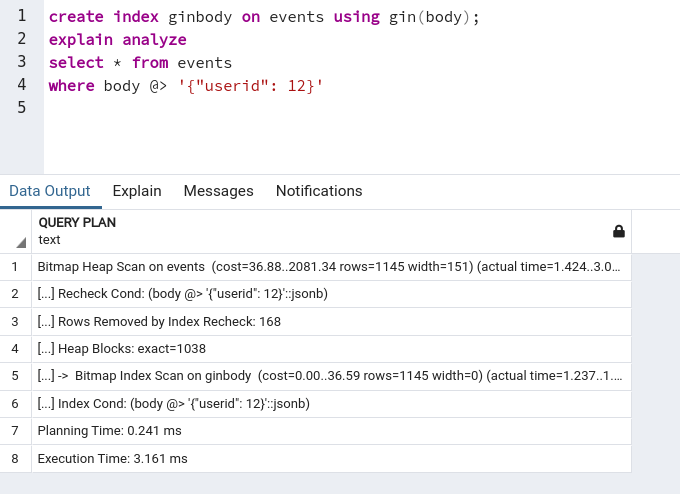Select row number 8 header
Viewport: 680px width, 494px height.
pos(16,458)
